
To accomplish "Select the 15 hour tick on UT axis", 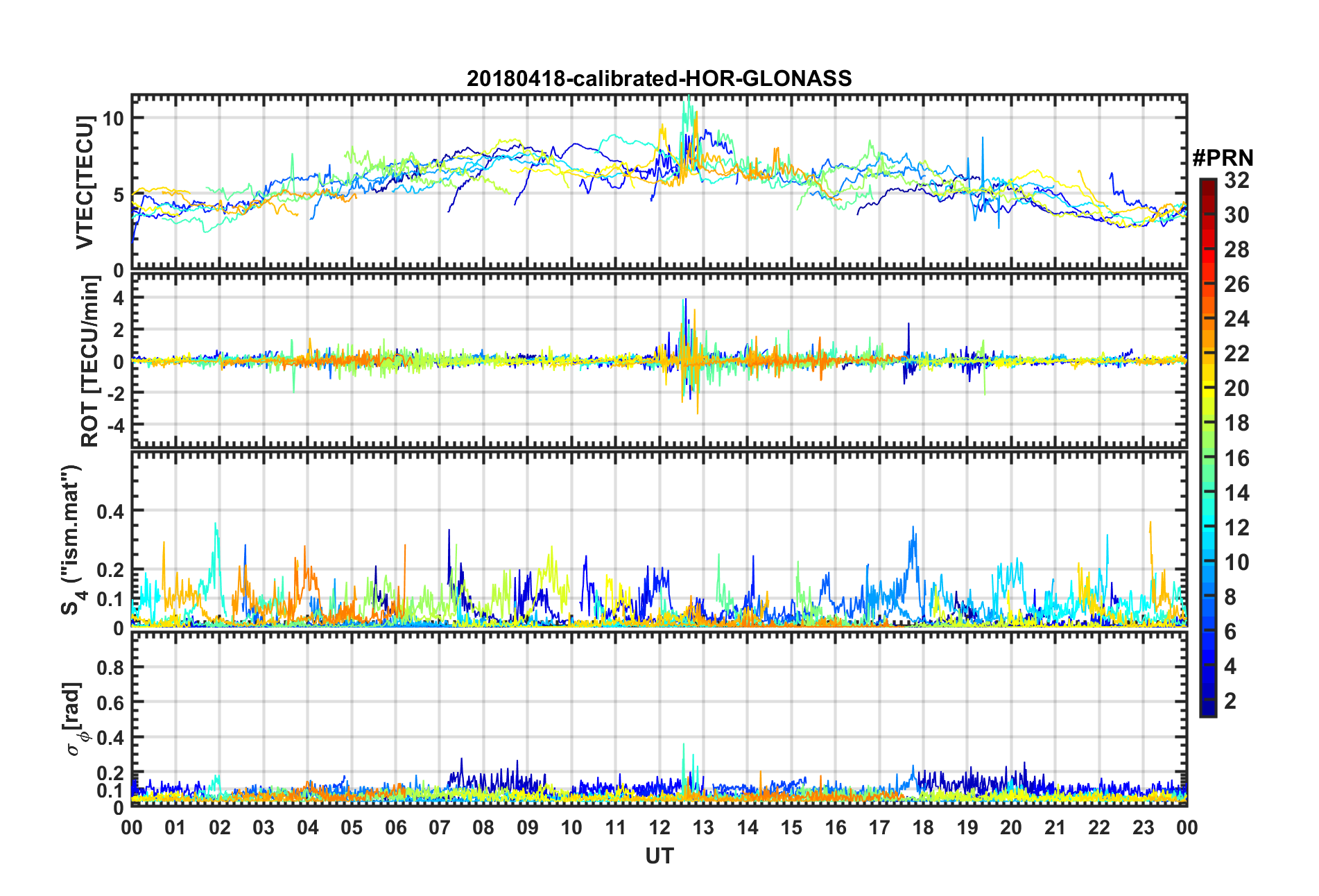I will coord(791,828).
